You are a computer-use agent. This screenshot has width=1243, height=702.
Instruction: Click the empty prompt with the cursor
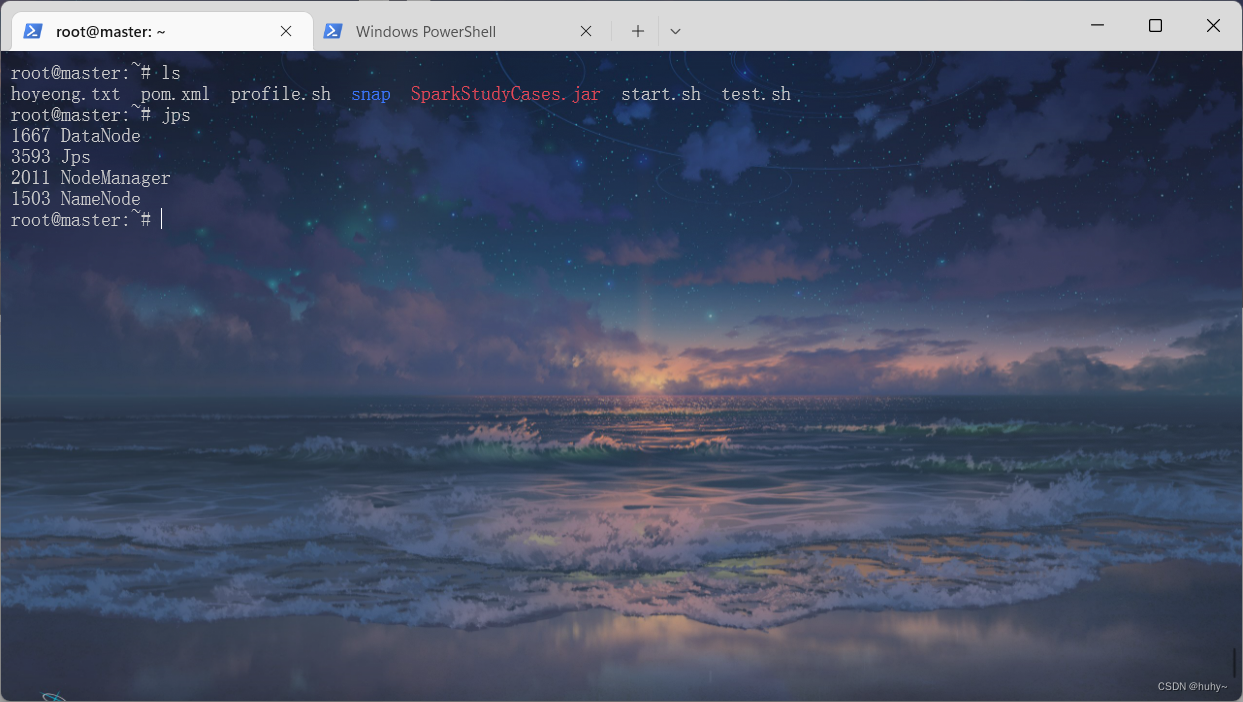pos(86,220)
